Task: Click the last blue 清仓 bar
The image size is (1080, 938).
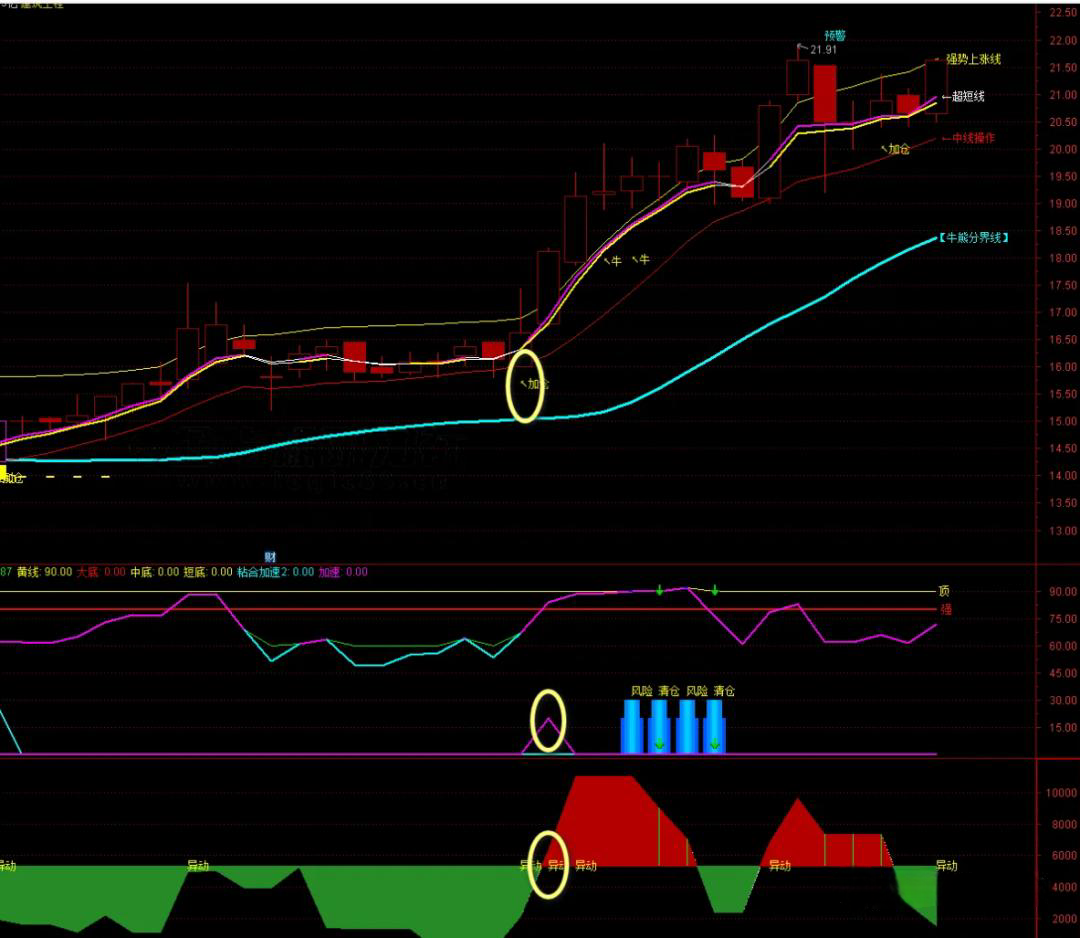Action: [714, 726]
